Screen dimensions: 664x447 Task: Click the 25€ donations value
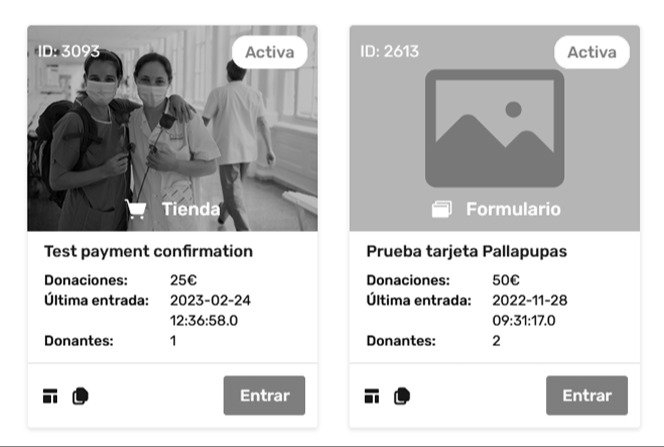tap(183, 280)
